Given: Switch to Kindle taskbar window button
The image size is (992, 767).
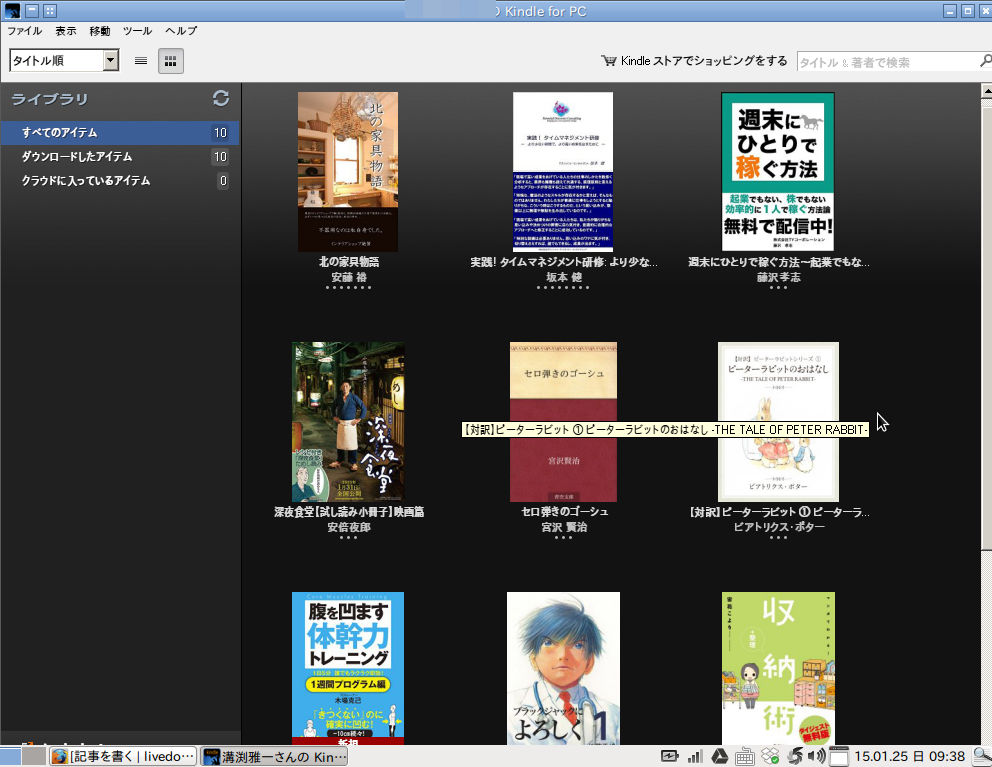Looking at the screenshot, I should pyautogui.click(x=274, y=756).
